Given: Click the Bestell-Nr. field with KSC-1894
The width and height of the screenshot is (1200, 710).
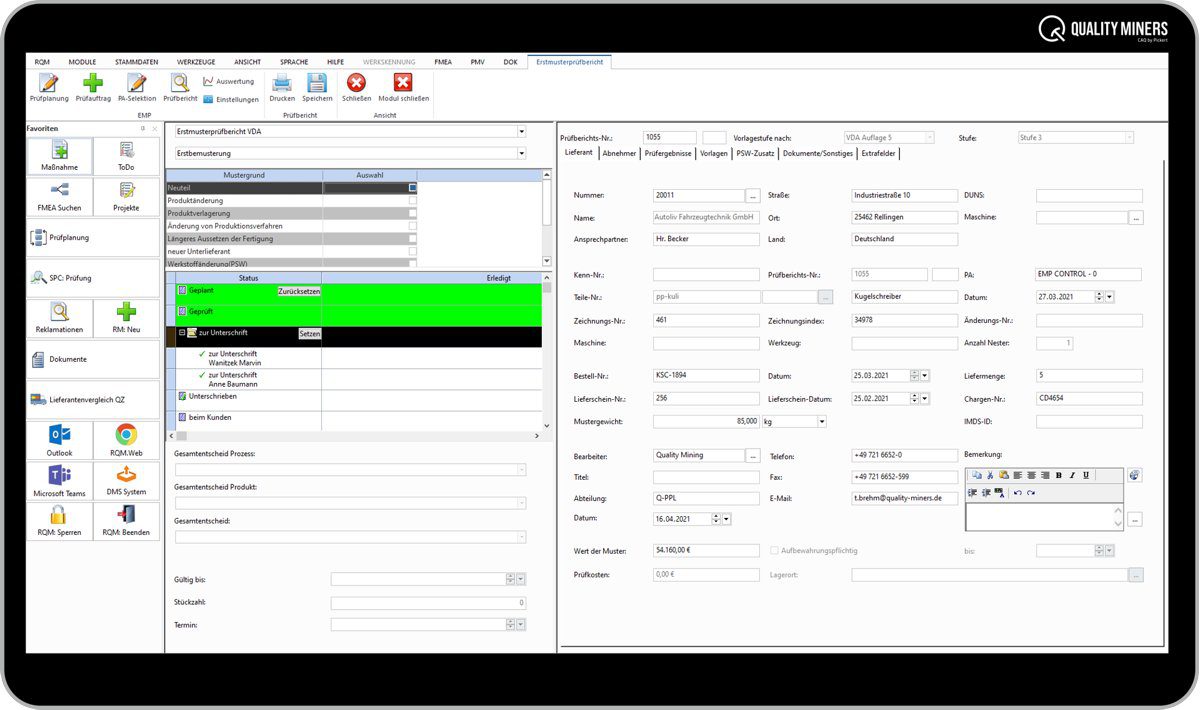Looking at the screenshot, I should click(706, 376).
